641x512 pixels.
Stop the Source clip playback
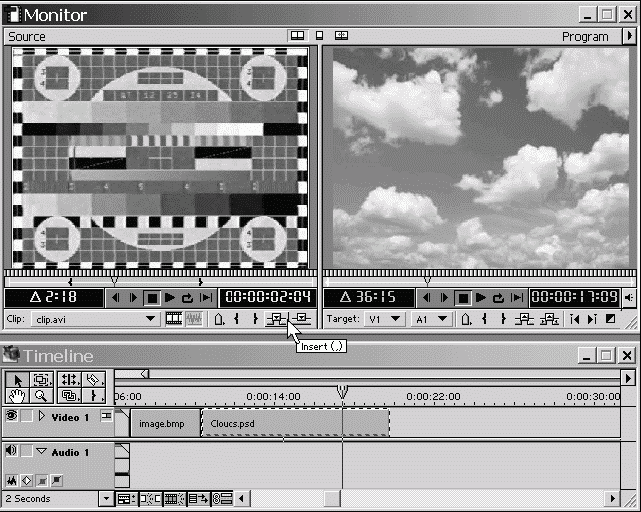click(x=152, y=298)
